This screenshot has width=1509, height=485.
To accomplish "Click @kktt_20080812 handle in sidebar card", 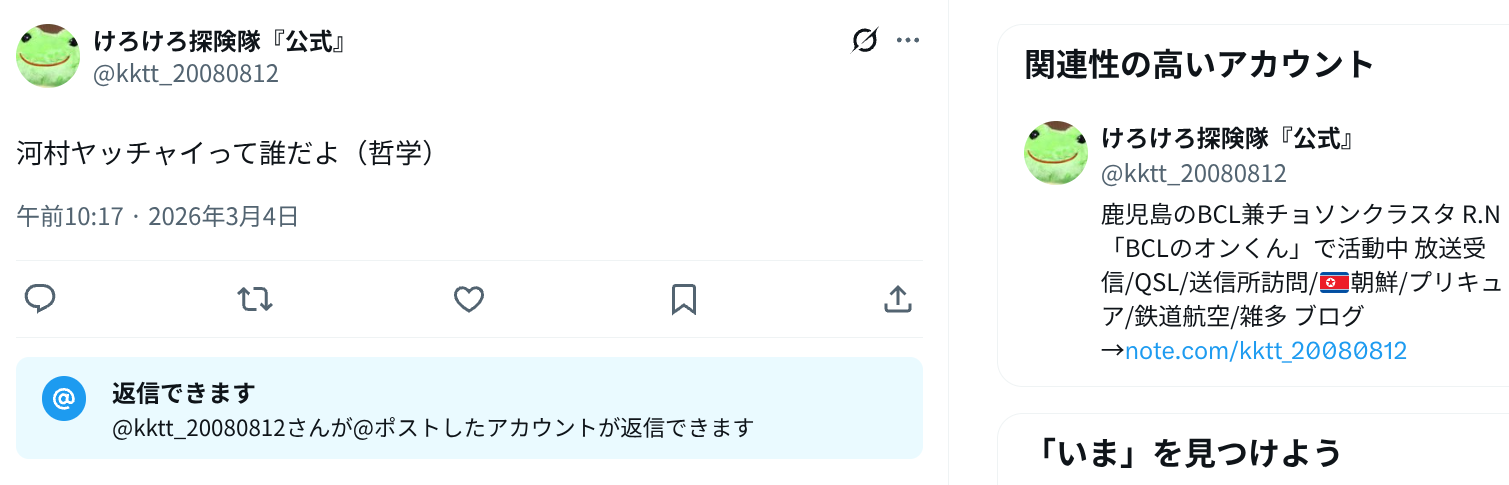I will [x=1193, y=173].
